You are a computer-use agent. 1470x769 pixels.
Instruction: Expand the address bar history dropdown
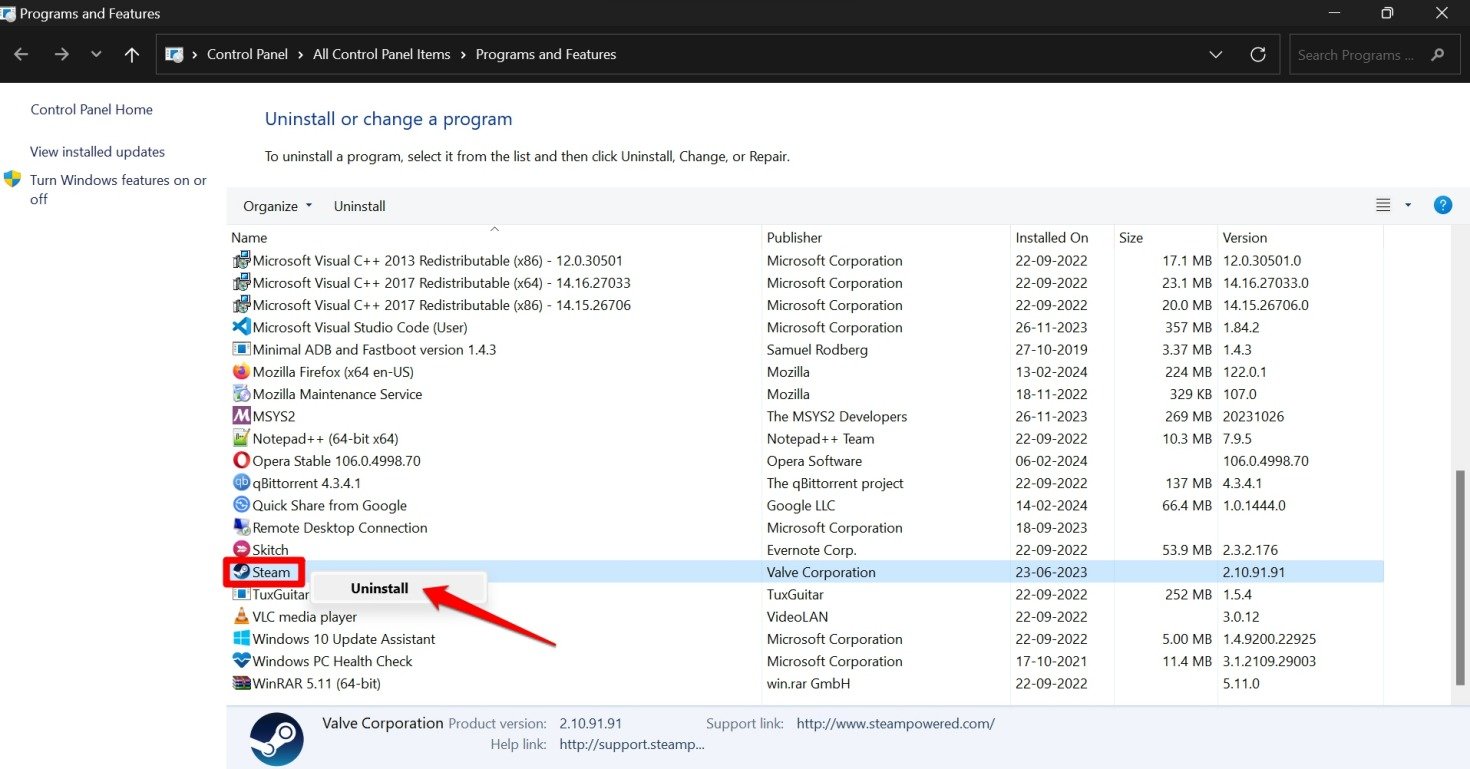tap(1215, 55)
